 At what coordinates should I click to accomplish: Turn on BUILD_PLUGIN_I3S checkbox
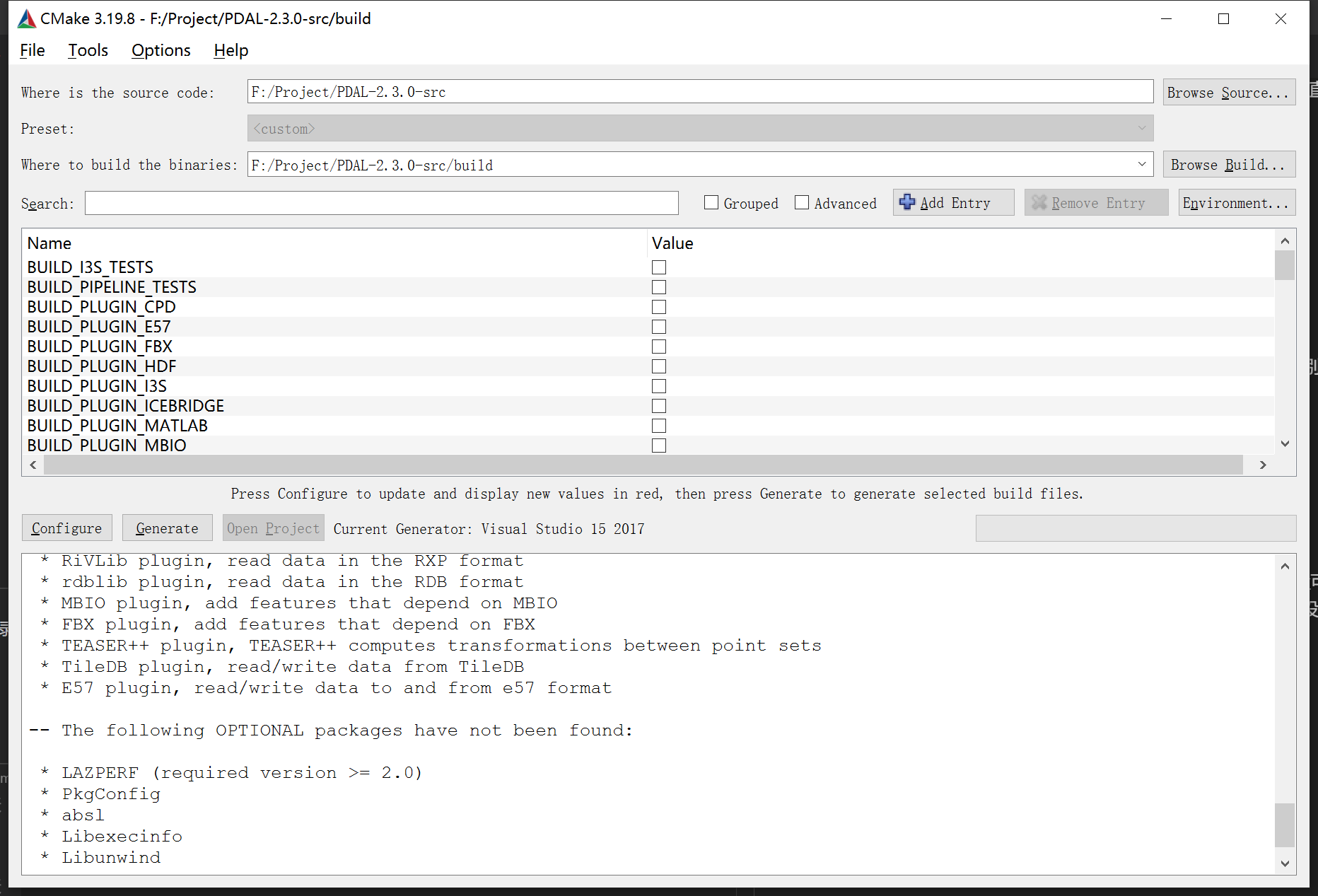(659, 386)
